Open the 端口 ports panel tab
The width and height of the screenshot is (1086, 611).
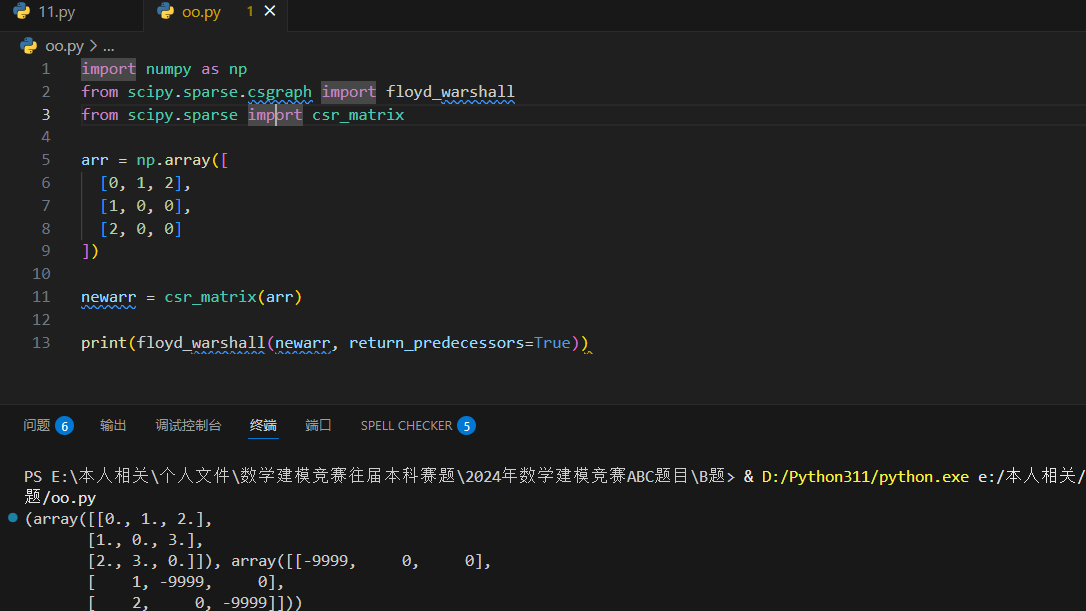click(x=319, y=425)
